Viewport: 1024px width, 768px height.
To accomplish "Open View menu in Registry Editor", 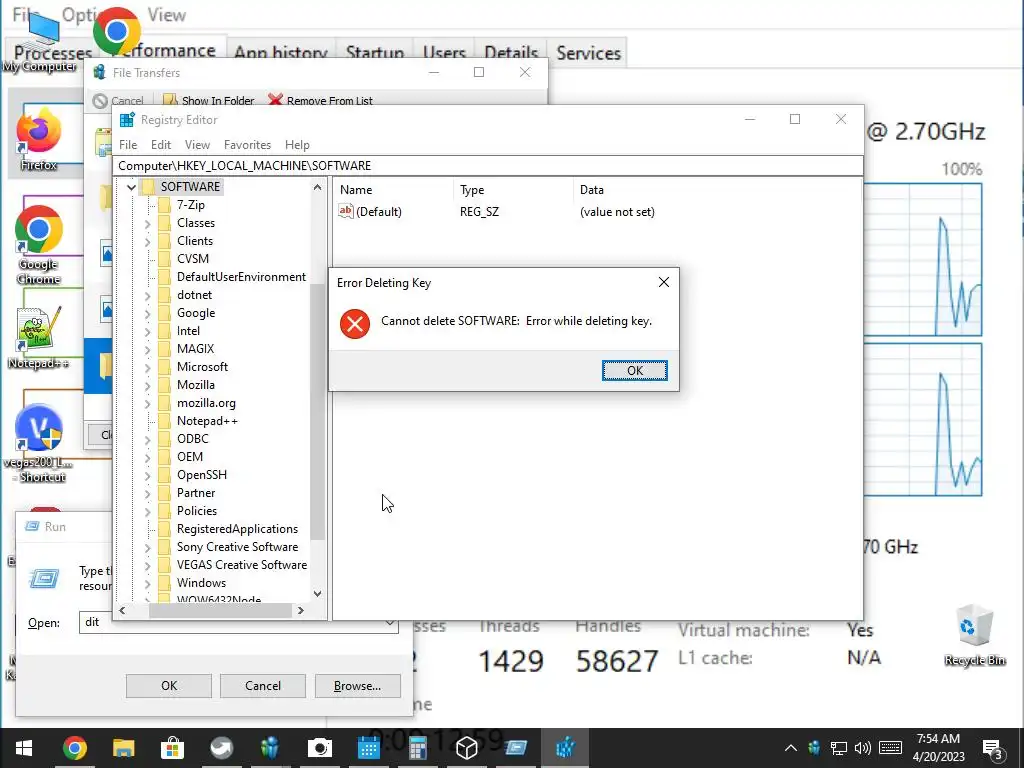I will point(197,145).
